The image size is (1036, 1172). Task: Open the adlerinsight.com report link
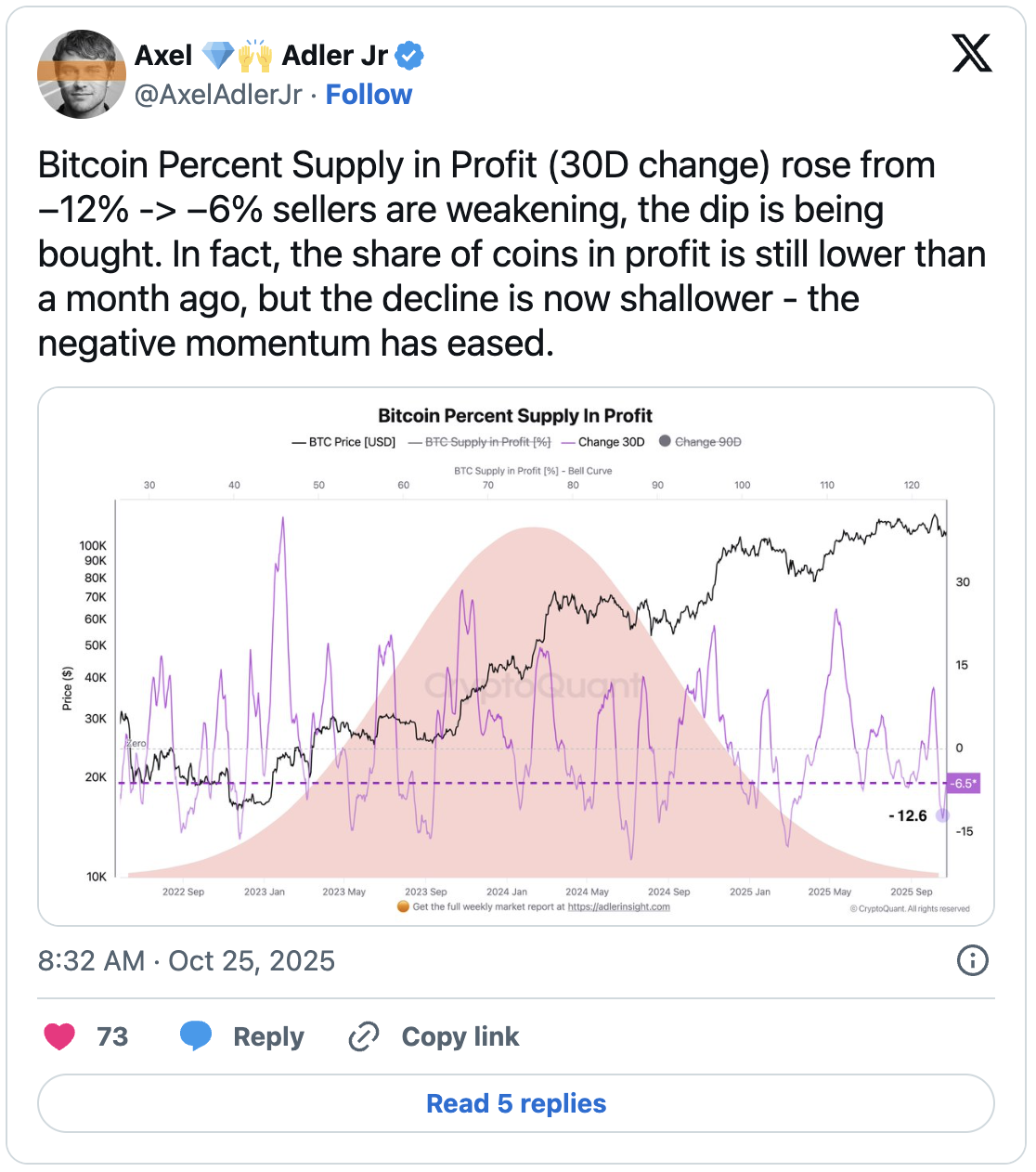tap(618, 906)
